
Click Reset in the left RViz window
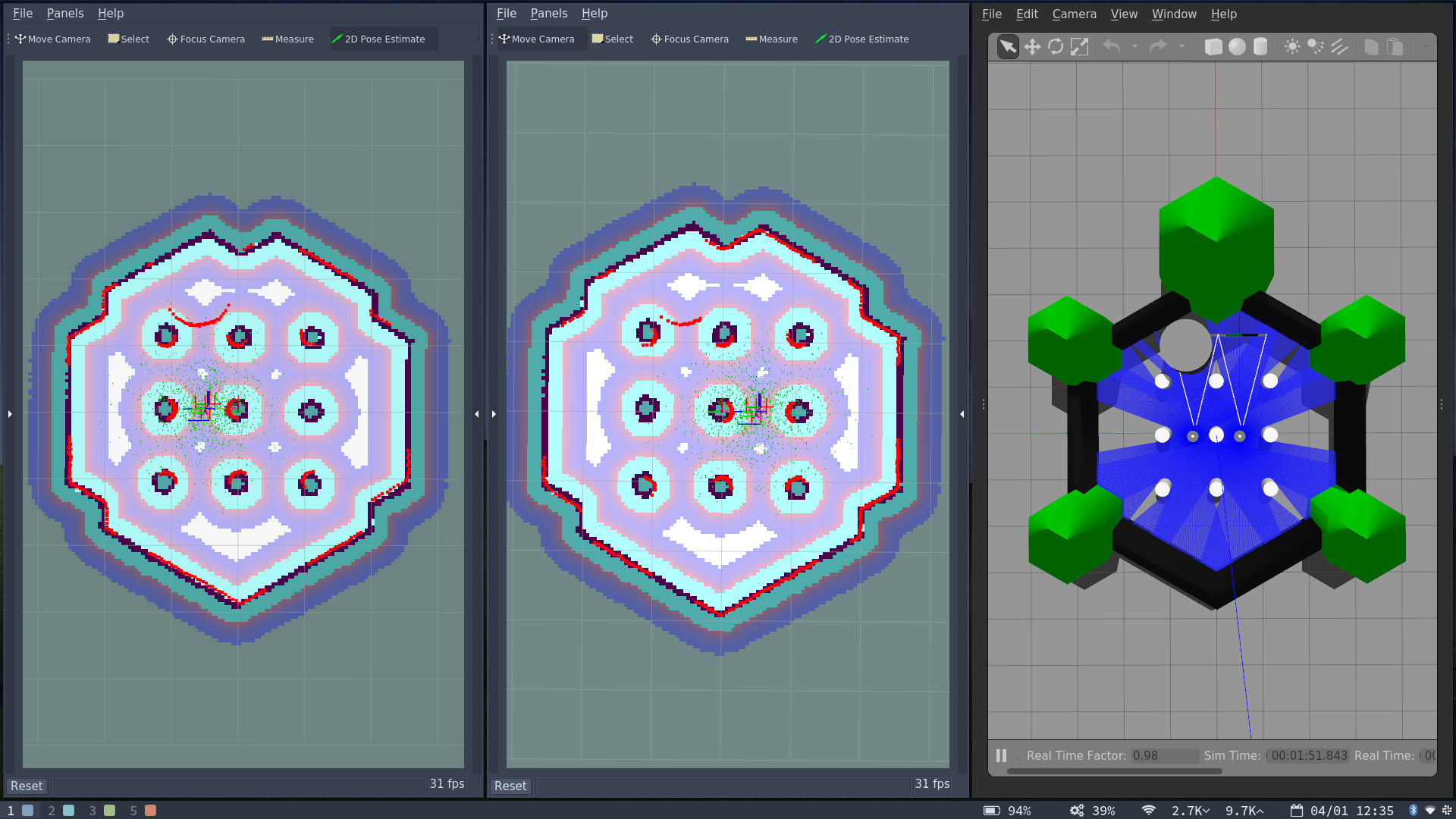(x=26, y=786)
